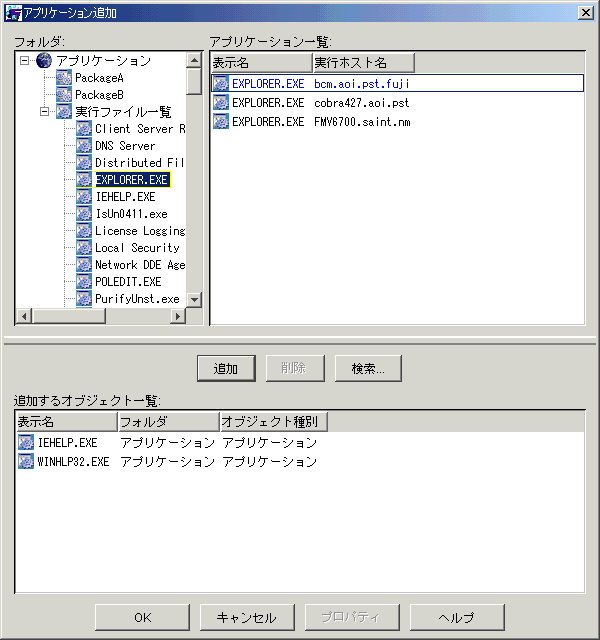
Task: Click the IEHELP.EXE icon in the tree
Action: tap(84, 197)
